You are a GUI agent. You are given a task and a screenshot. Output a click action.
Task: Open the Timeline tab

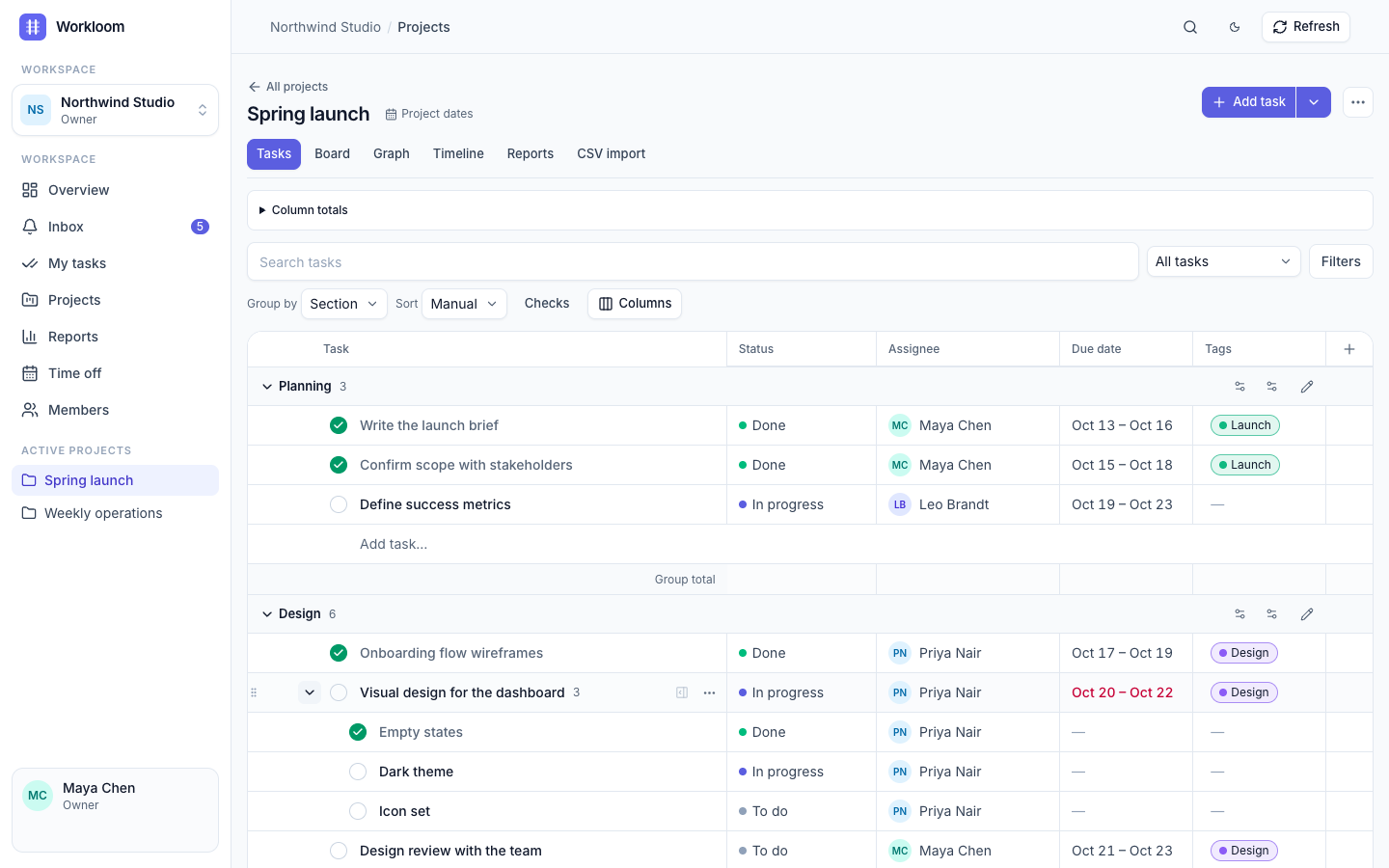point(458,154)
